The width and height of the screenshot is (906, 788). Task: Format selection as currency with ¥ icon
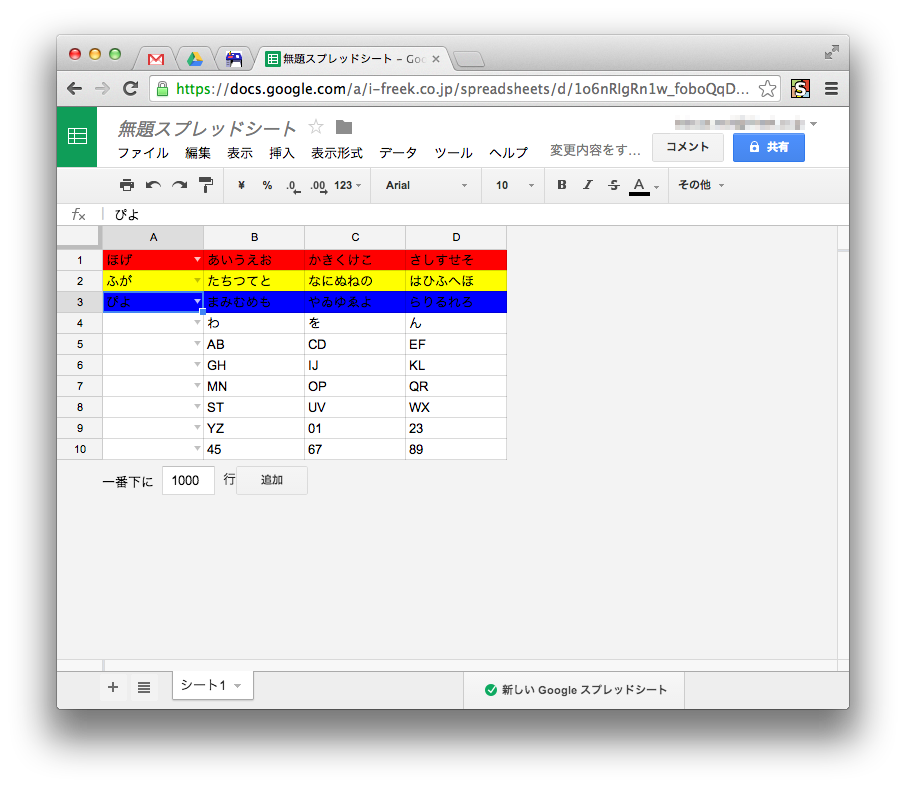[x=239, y=185]
